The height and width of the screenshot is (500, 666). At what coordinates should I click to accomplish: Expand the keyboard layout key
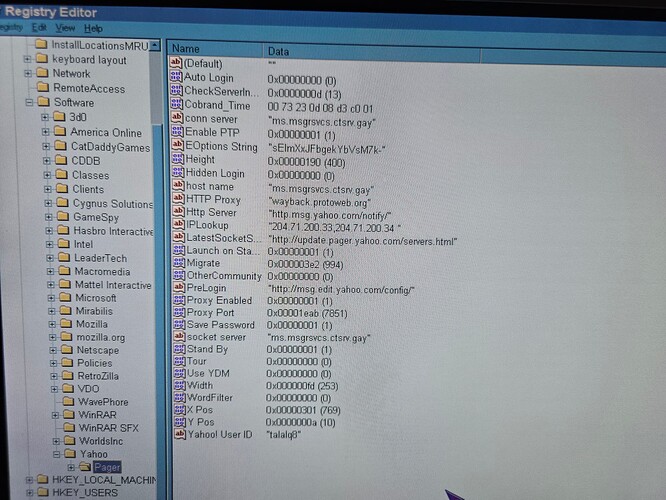(x=27, y=59)
